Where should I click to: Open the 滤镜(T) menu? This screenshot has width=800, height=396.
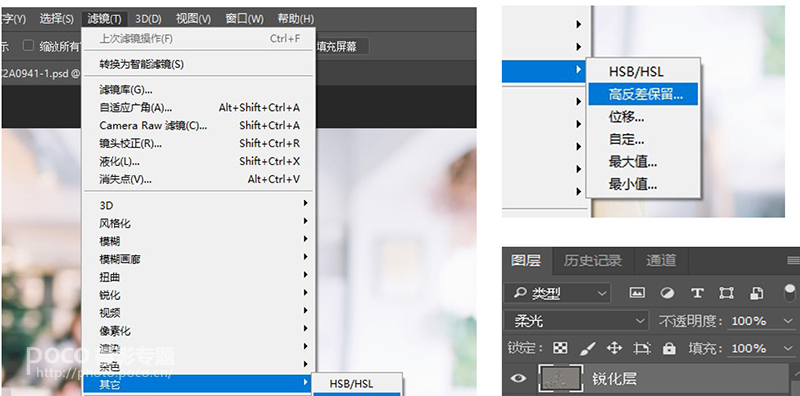104,19
